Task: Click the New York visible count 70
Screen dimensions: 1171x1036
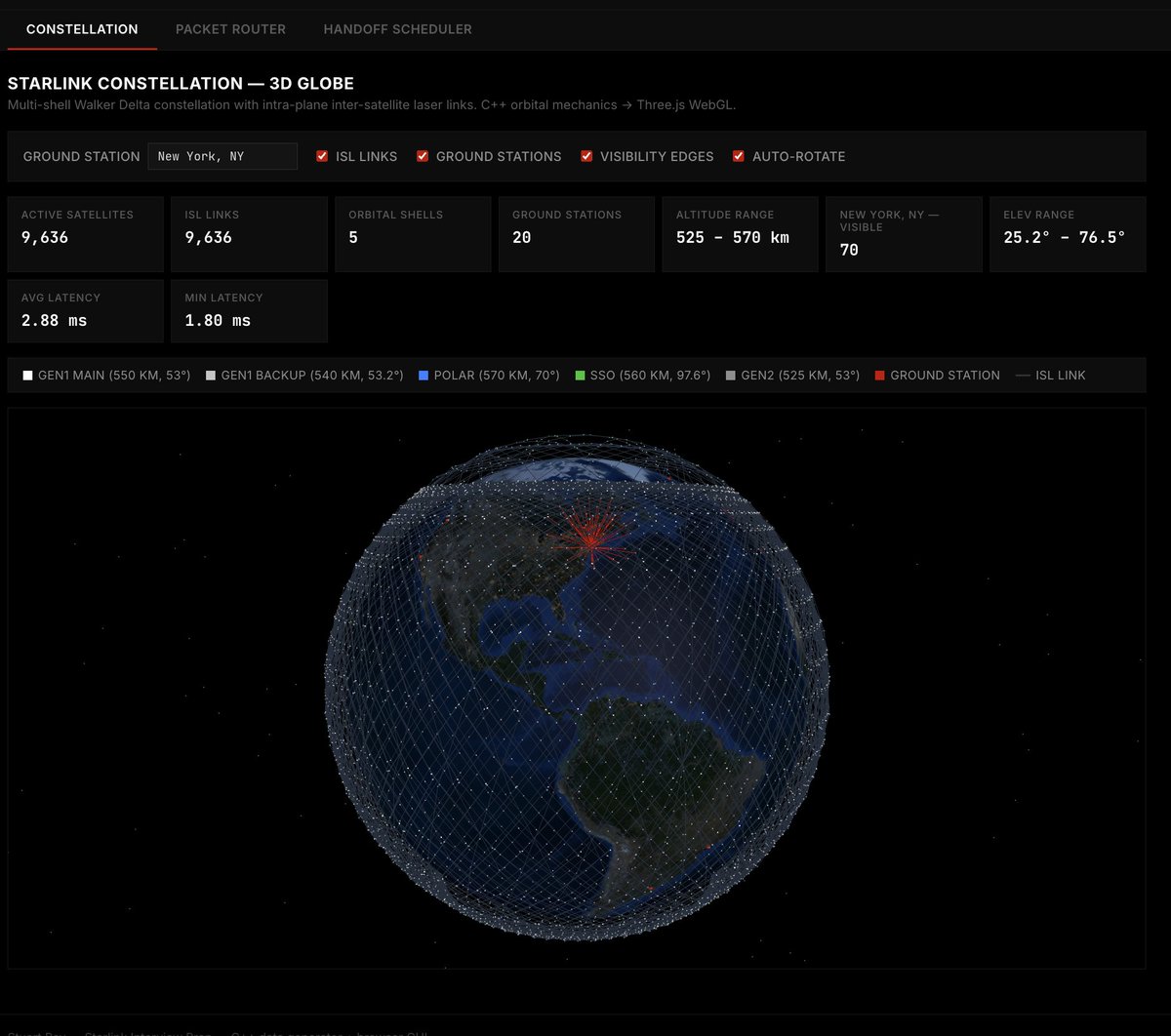Action: [x=849, y=250]
